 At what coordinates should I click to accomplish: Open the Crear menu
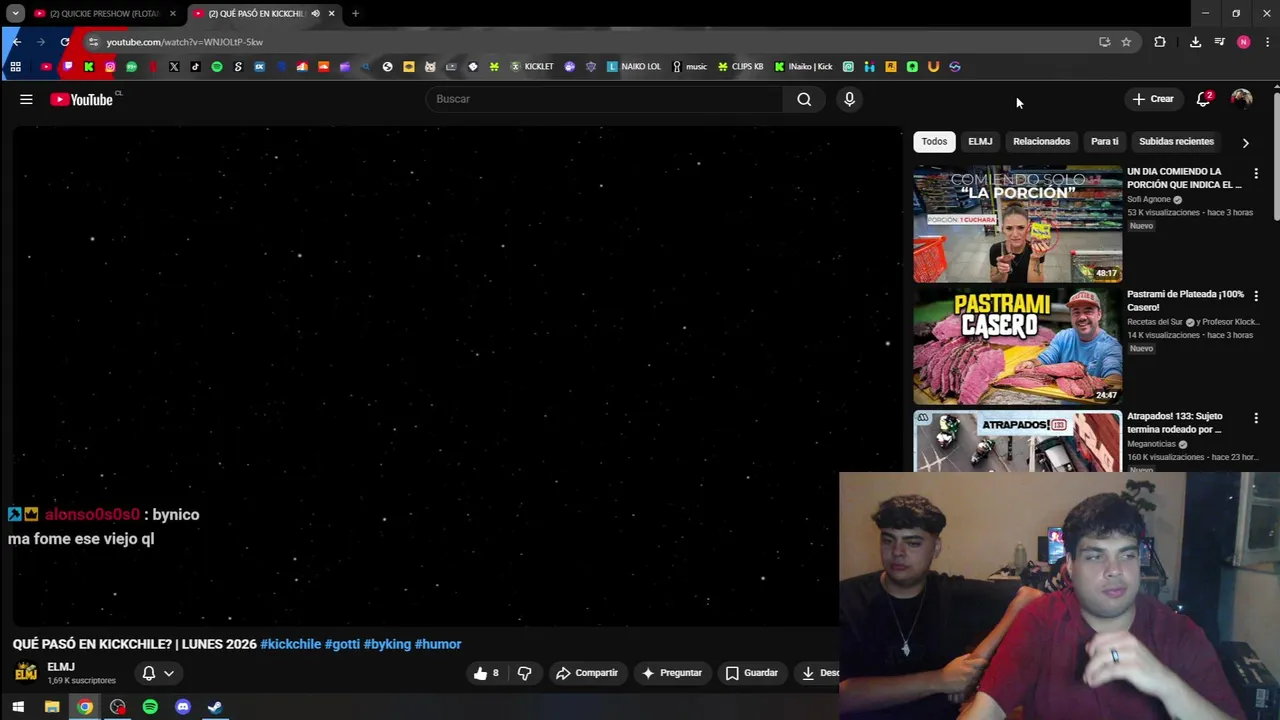[x=1153, y=99]
